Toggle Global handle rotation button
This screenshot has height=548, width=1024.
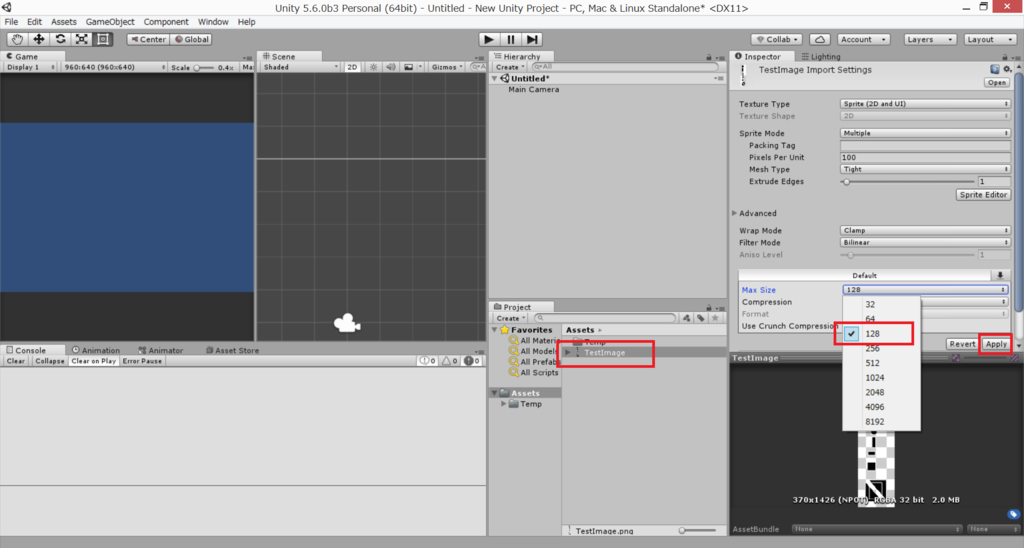pos(191,39)
